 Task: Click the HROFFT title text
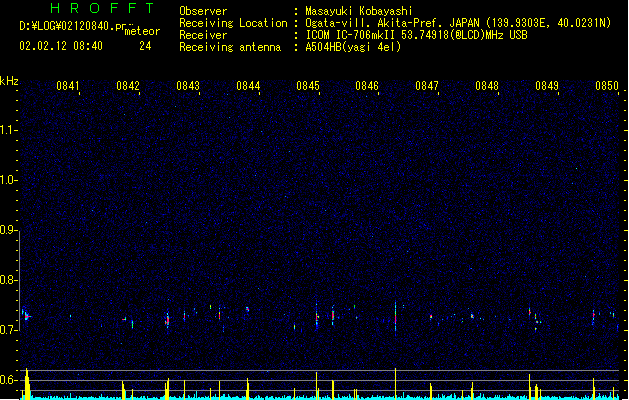[103, 8]
